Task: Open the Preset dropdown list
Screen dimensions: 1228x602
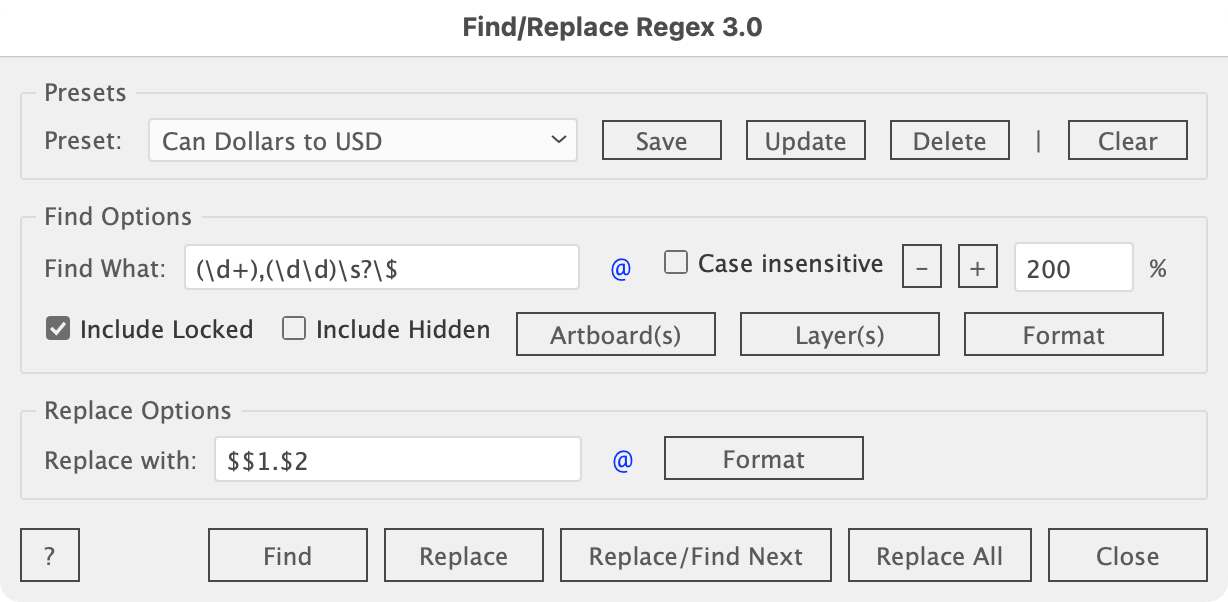Action: click(x=362, y=141)
